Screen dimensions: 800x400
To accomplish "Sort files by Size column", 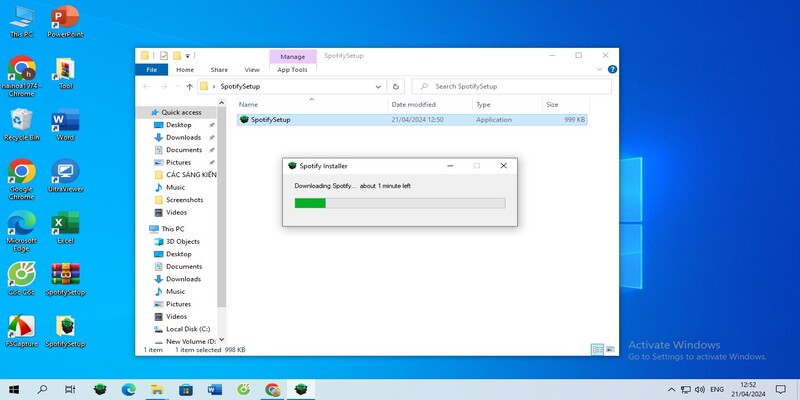I will pos(565,105).
